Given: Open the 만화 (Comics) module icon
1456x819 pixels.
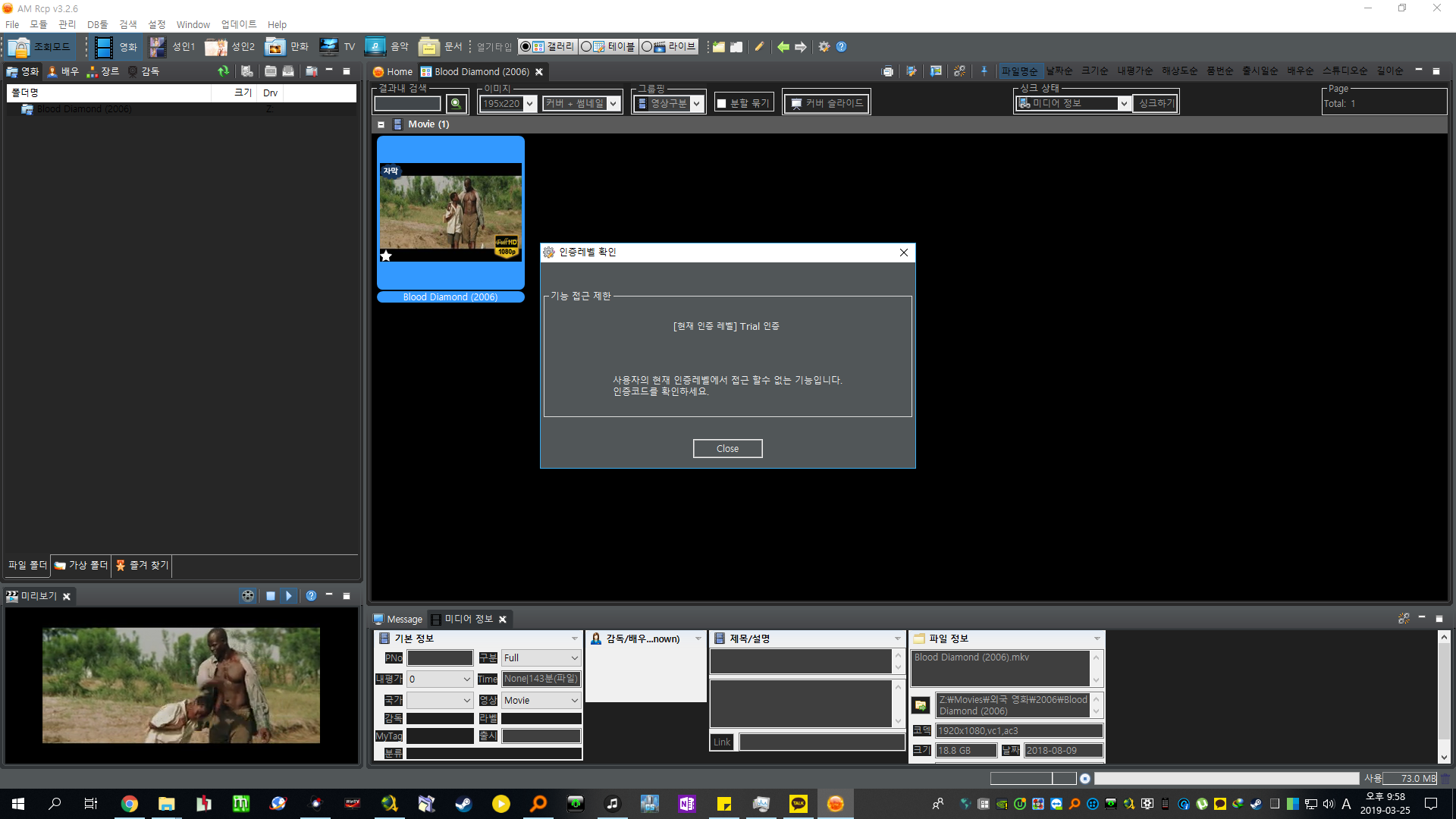Looking at the screenshot, I should click(275, 47).
